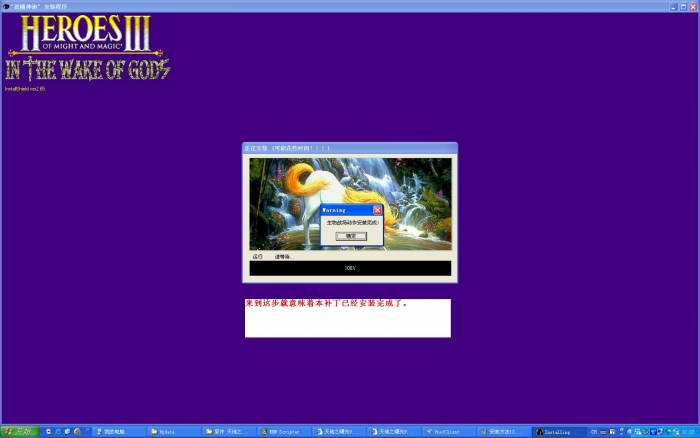
Task: Click the 100% installation progress bar
Action: pos(350,268)
